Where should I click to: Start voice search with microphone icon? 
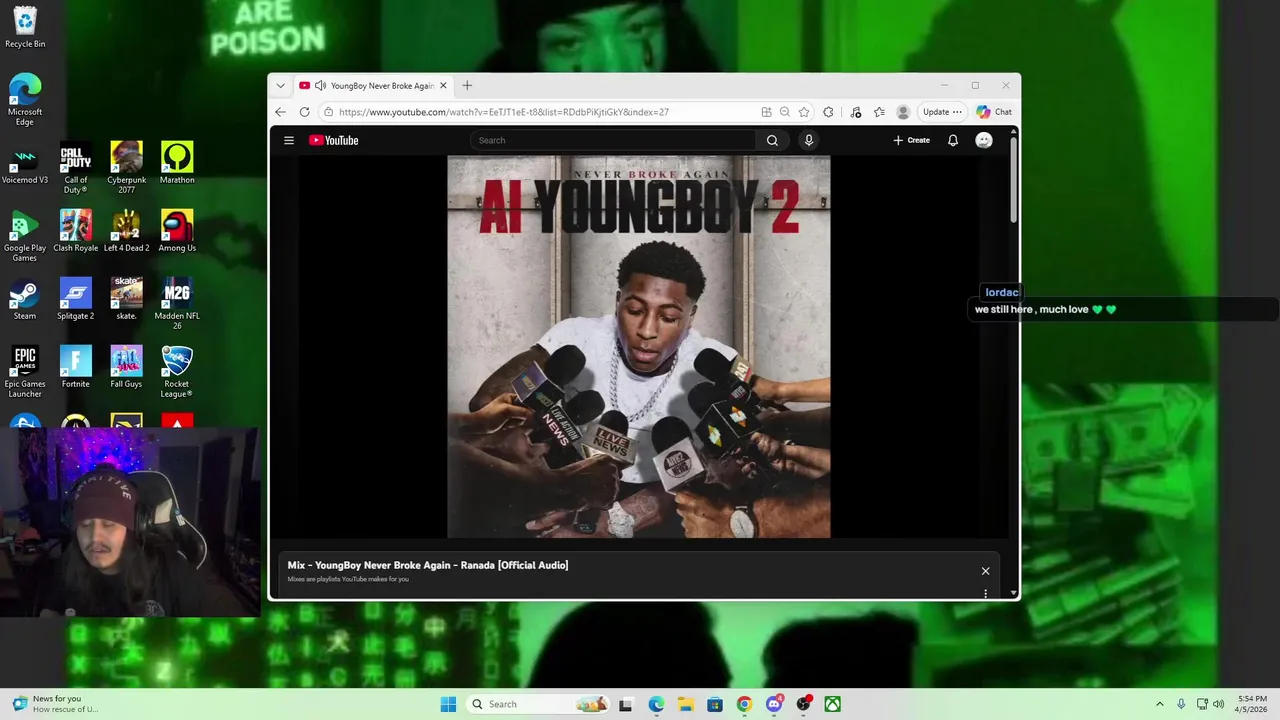click(x=809, y=140)
